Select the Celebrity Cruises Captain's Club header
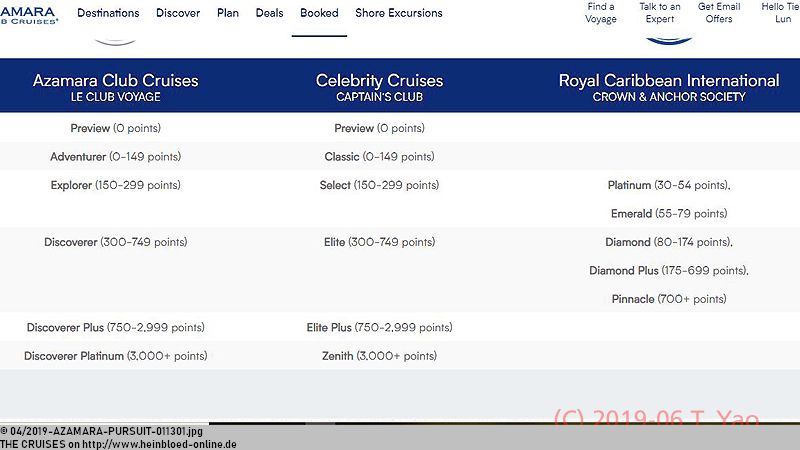Image resolution: width=800 pixels, height=450 pixels. click(379, 87)
